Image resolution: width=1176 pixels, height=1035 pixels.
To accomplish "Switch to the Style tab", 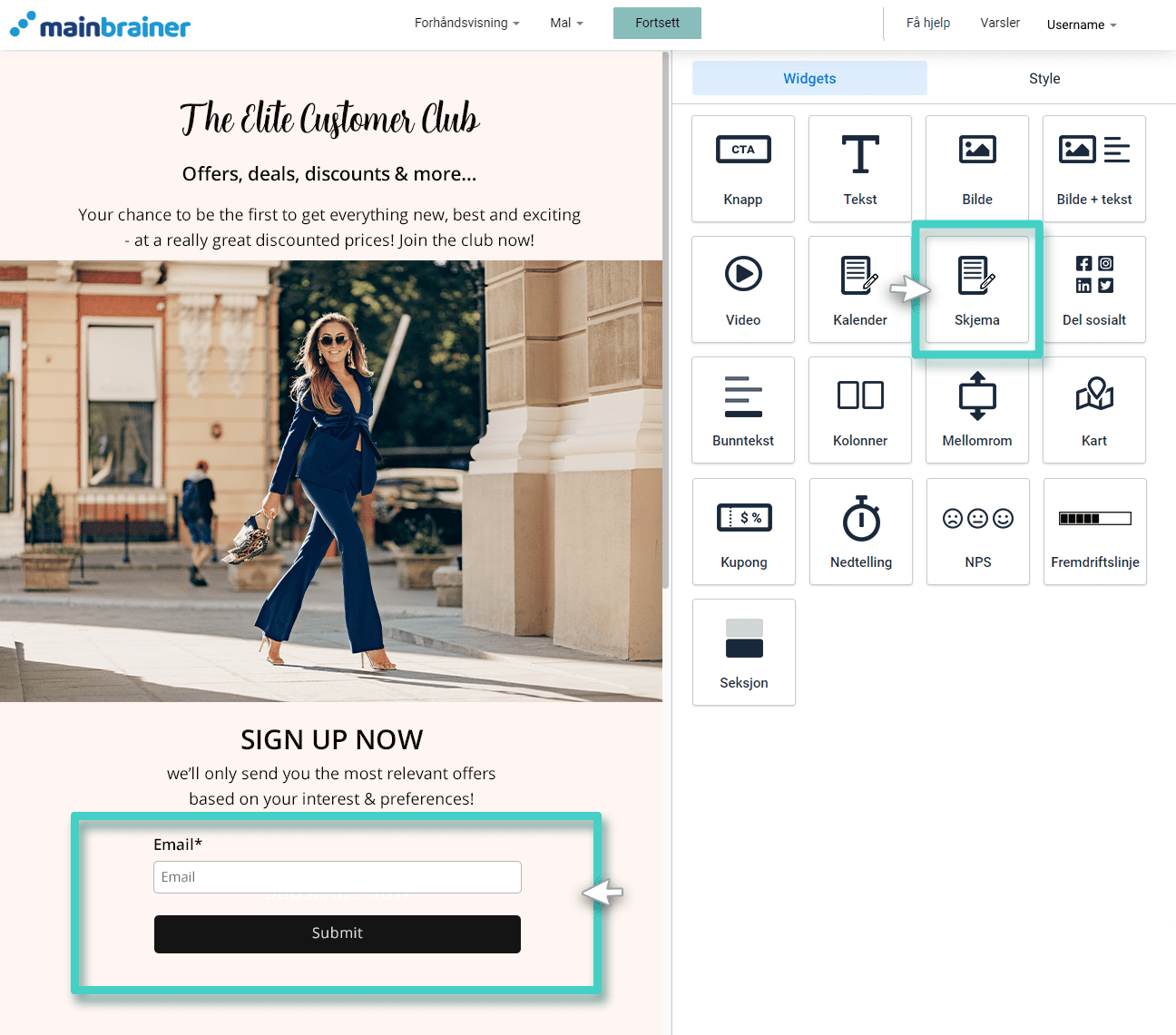I will (1044, 79).
